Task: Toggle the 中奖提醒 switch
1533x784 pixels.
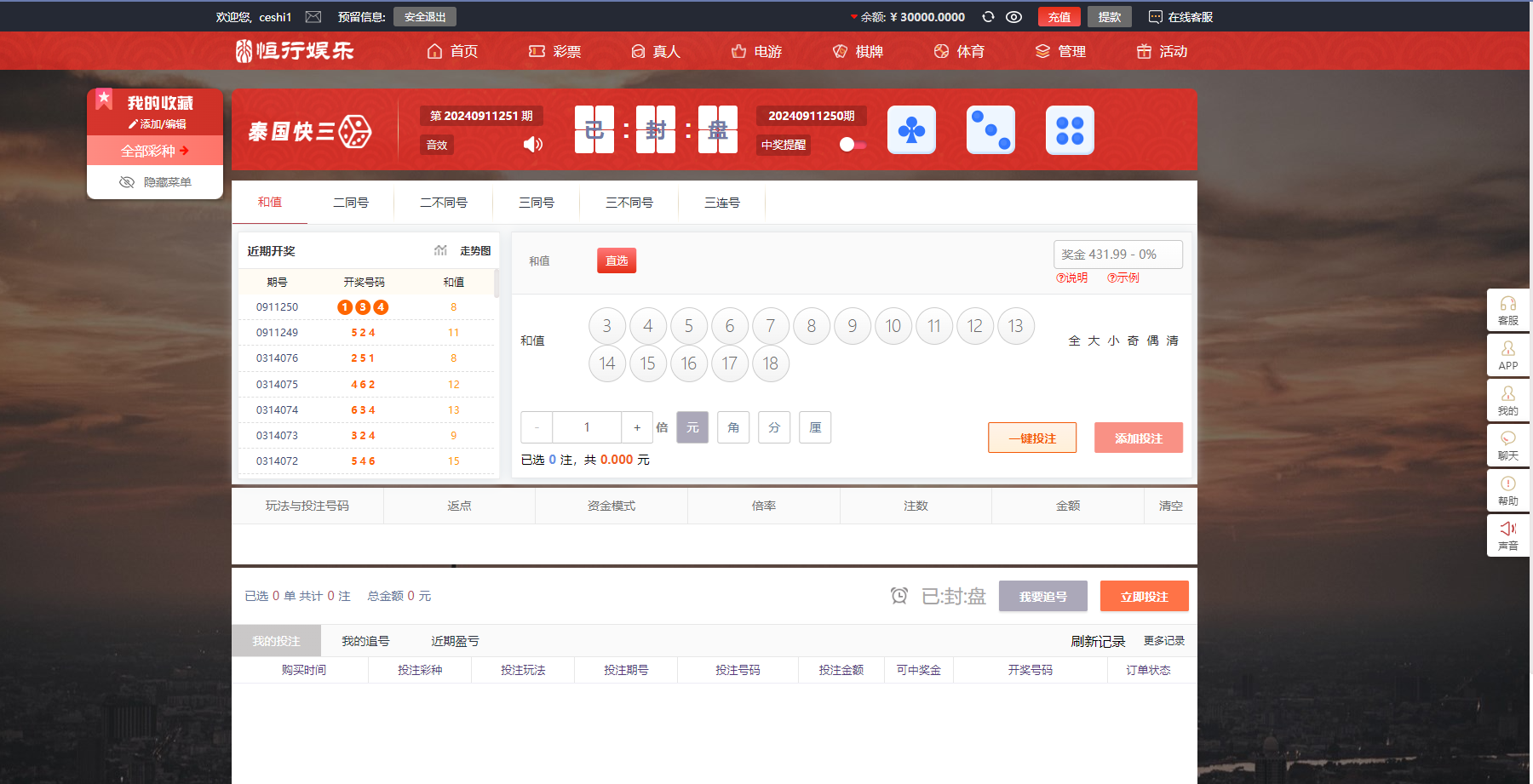Action: (x=853, y=145)
